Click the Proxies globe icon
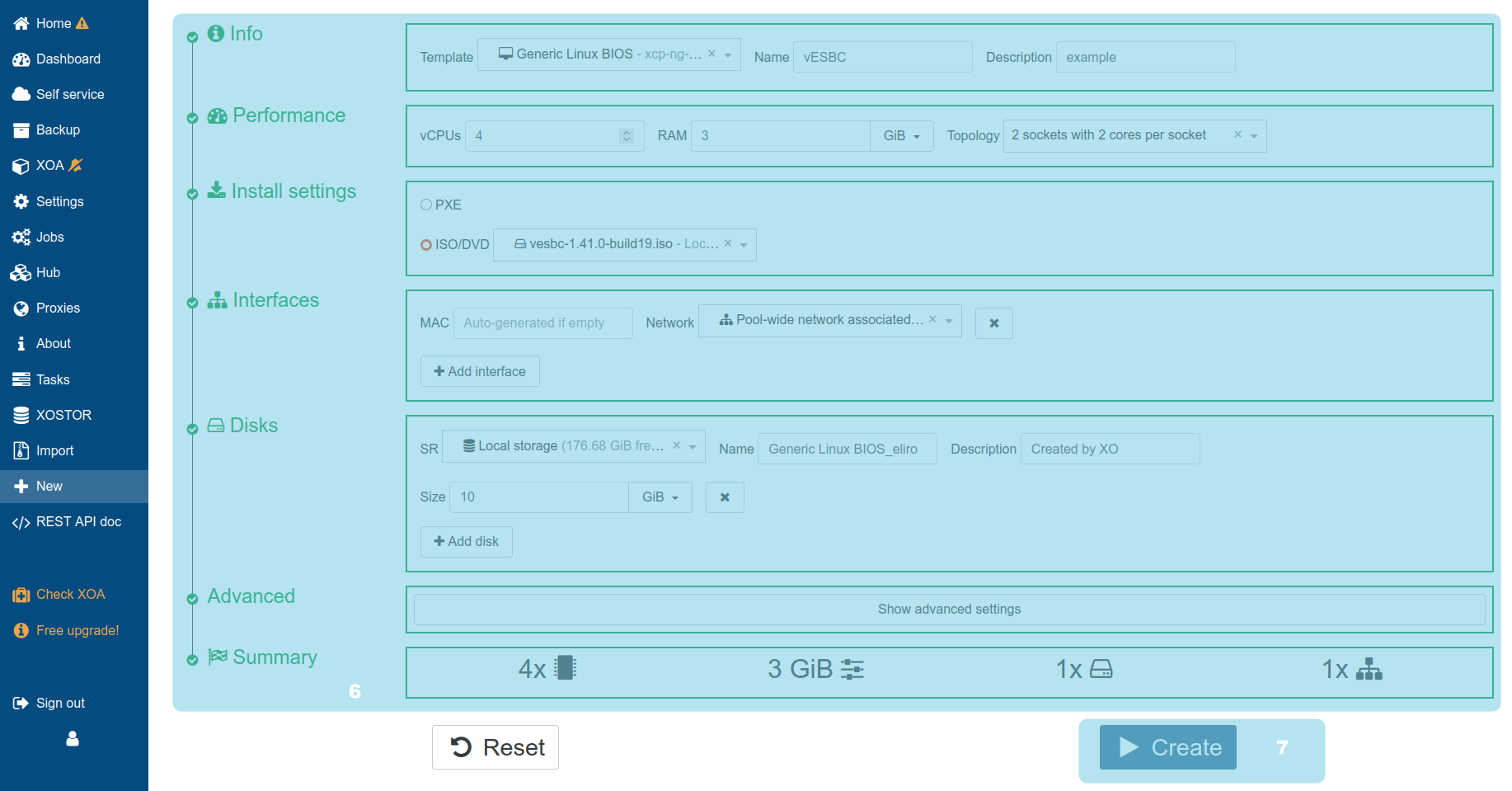The height and width of the screenshot is (791, 1512). pos(21,308)
